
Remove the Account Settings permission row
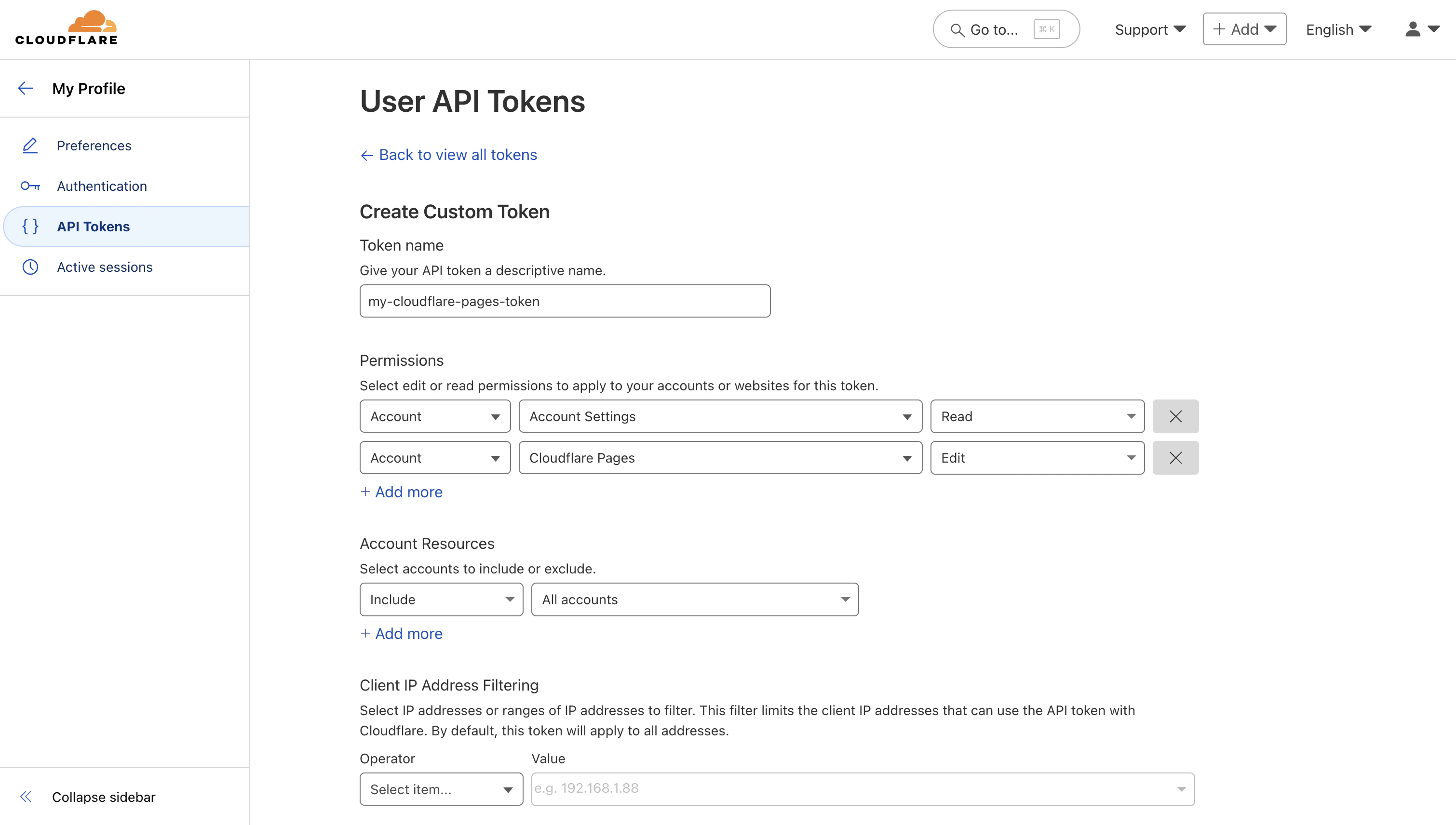1175,416
